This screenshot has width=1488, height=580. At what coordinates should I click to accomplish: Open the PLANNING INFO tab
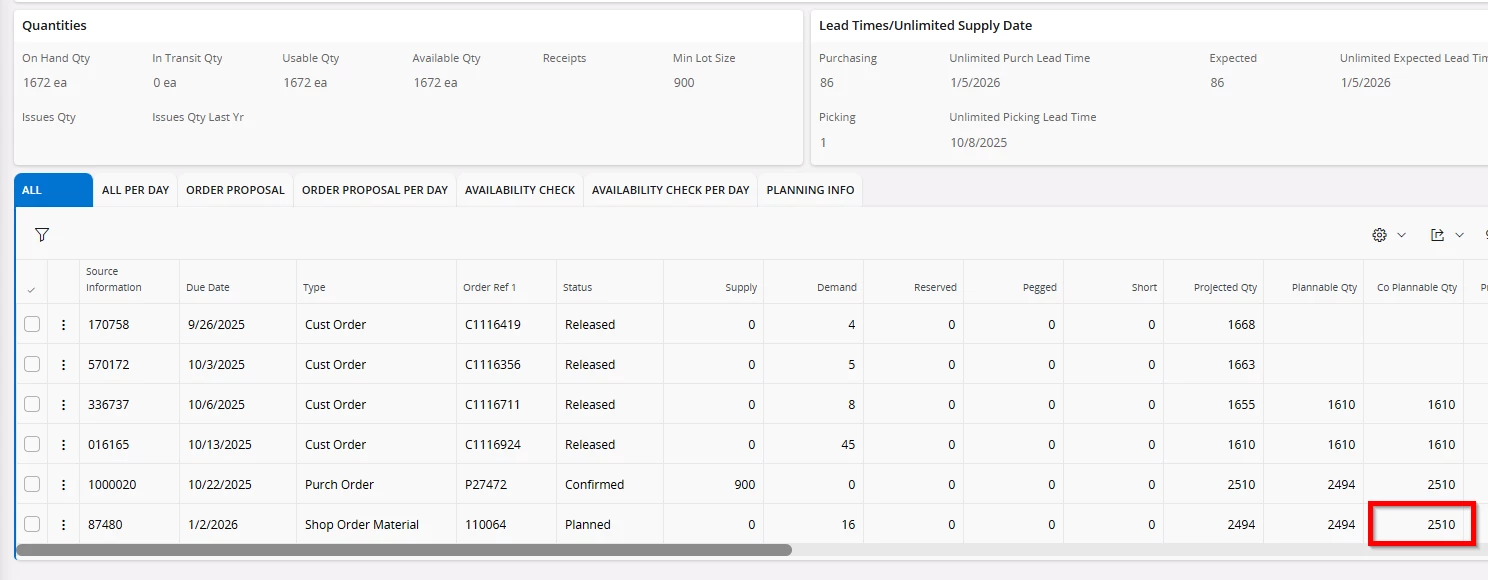coord(810,190)
